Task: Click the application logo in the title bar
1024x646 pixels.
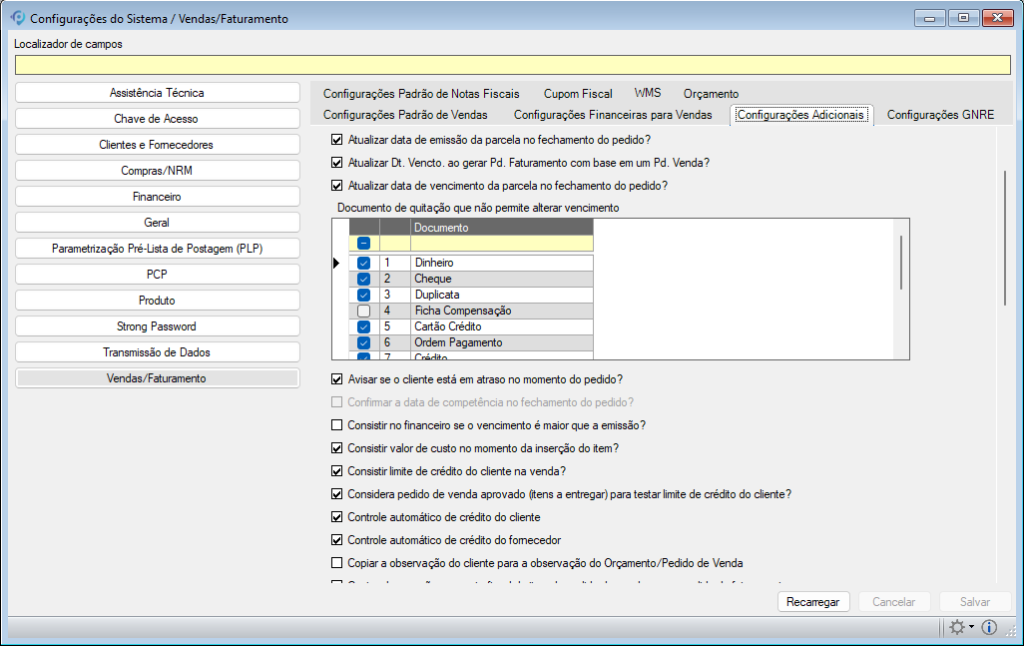Action: 16,18
